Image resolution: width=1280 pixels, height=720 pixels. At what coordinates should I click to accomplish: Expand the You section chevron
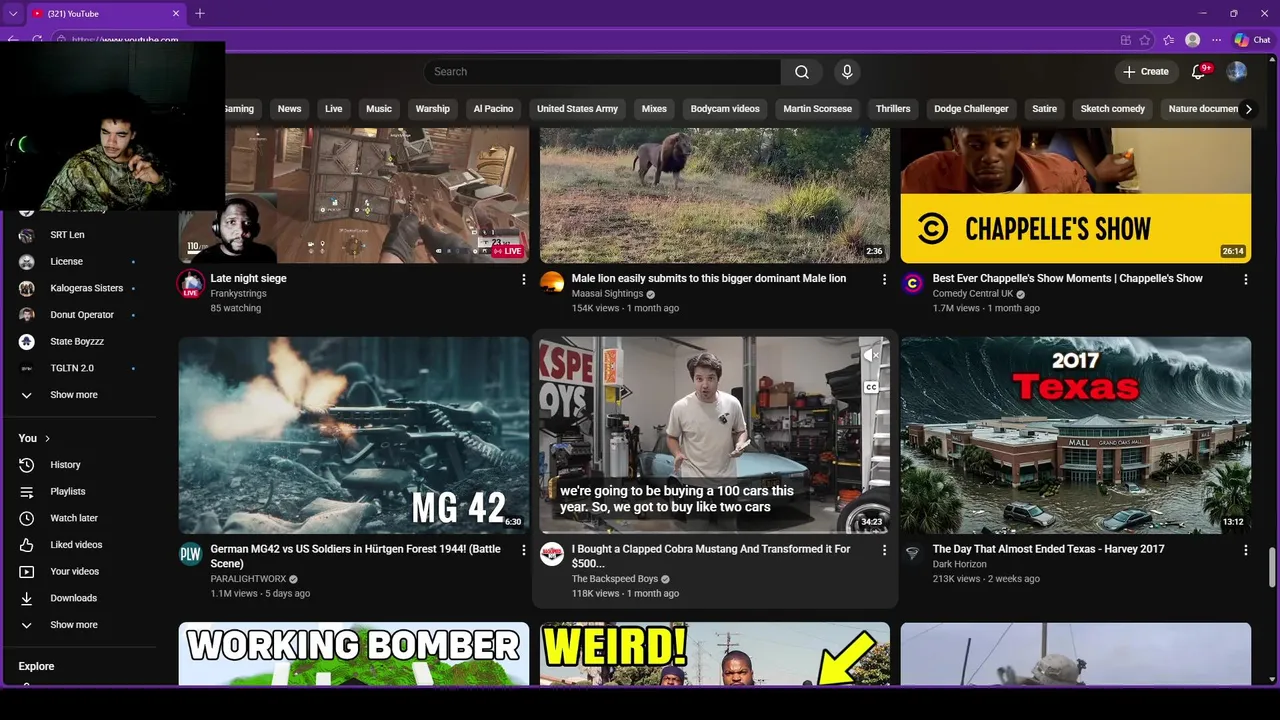(47, 438)
